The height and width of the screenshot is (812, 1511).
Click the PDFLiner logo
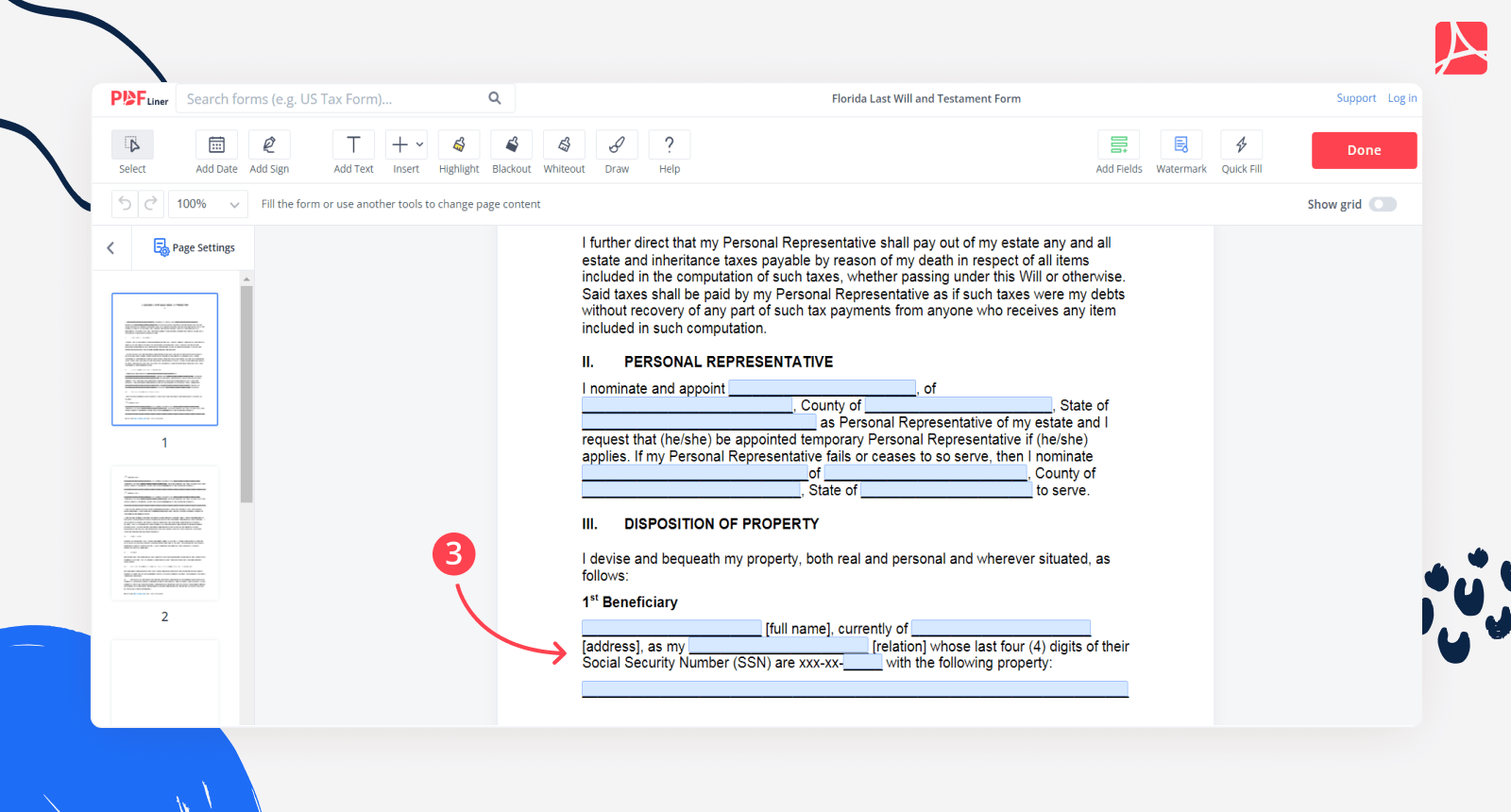pyautogui.click(x=139, y=98)
